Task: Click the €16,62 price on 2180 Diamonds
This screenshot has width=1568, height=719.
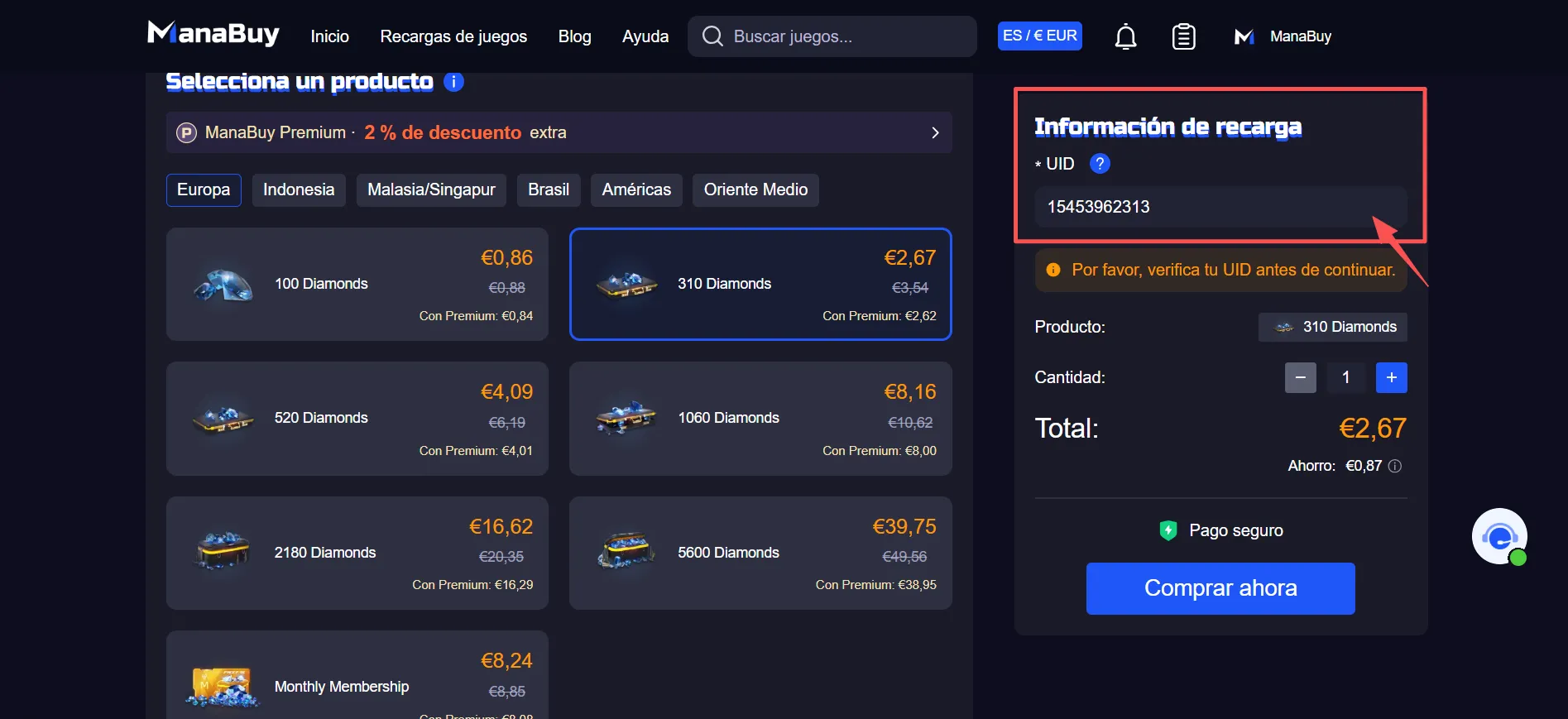Action: point(501,527)
